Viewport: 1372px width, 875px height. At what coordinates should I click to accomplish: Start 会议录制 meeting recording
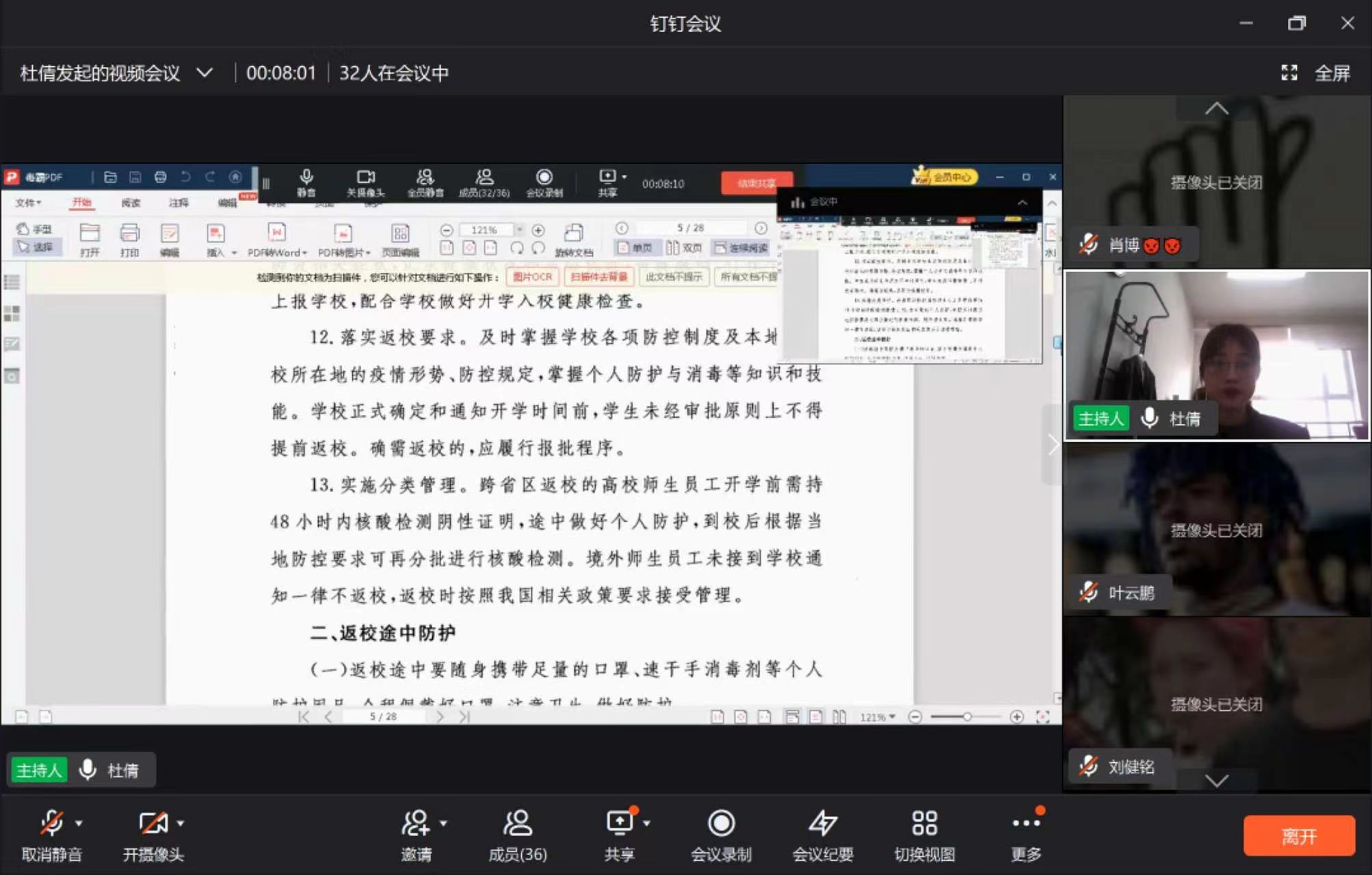(721, 835)
